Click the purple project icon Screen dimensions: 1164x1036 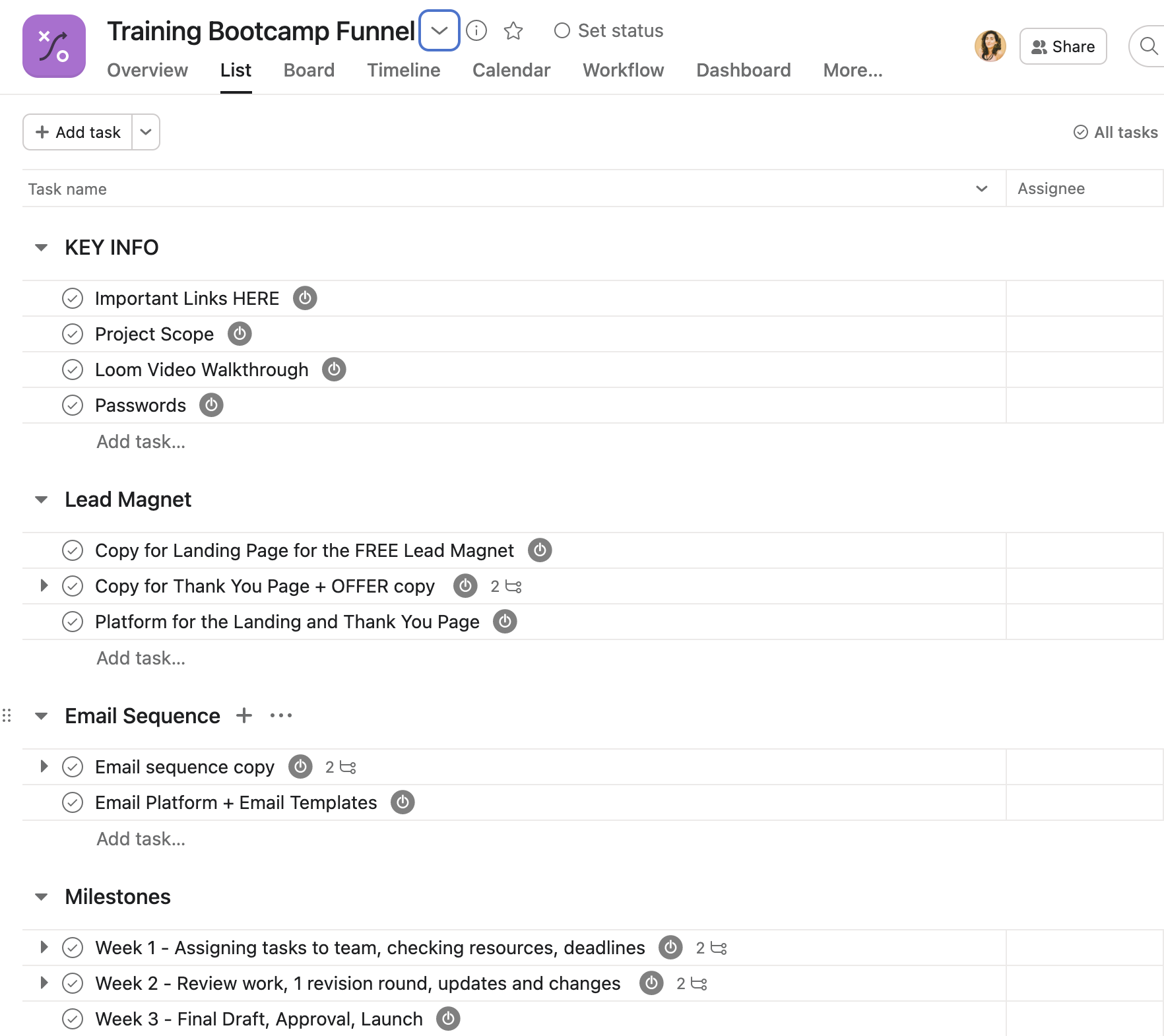tap(54, 46)
